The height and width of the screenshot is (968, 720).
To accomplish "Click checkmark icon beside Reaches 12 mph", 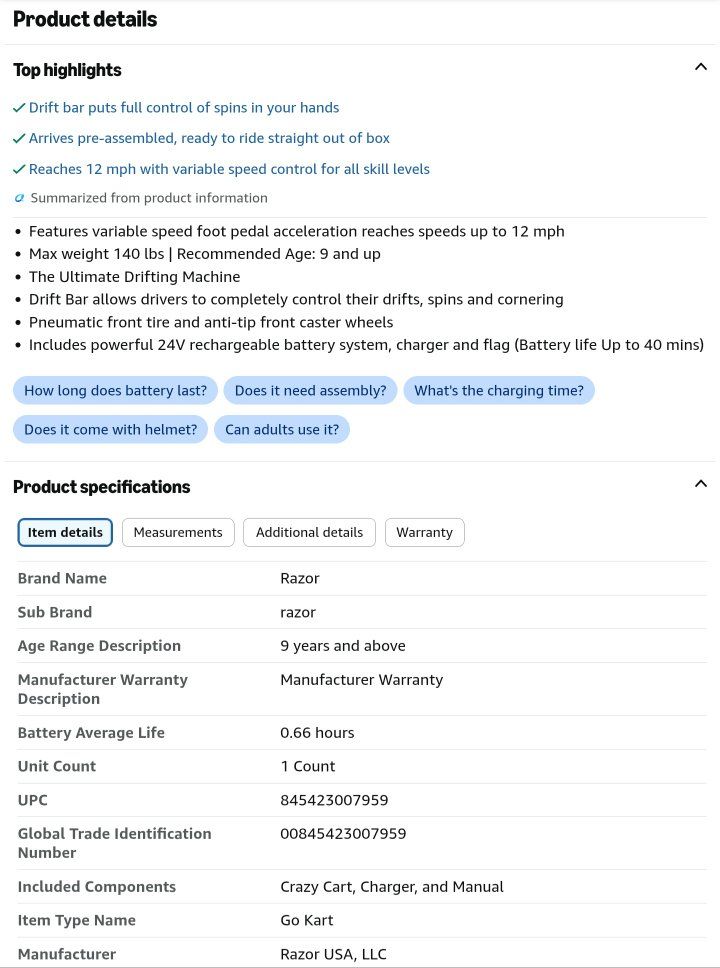I will tap(19, 169).
